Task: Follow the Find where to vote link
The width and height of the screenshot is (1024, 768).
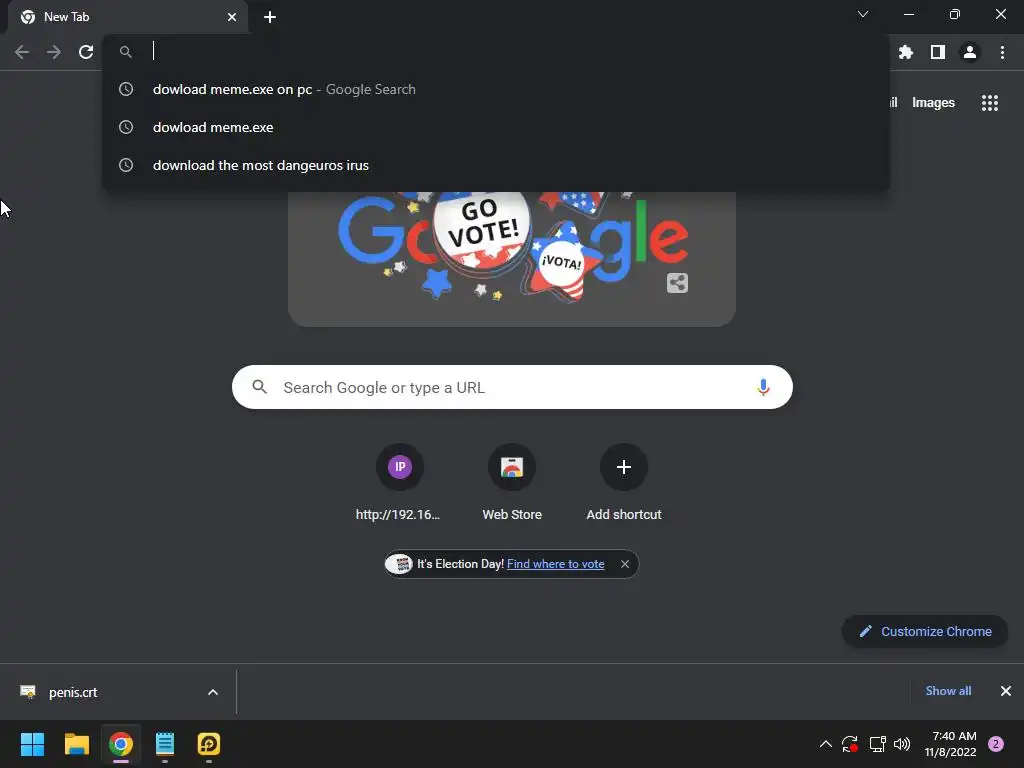Action: click(555, 564)
